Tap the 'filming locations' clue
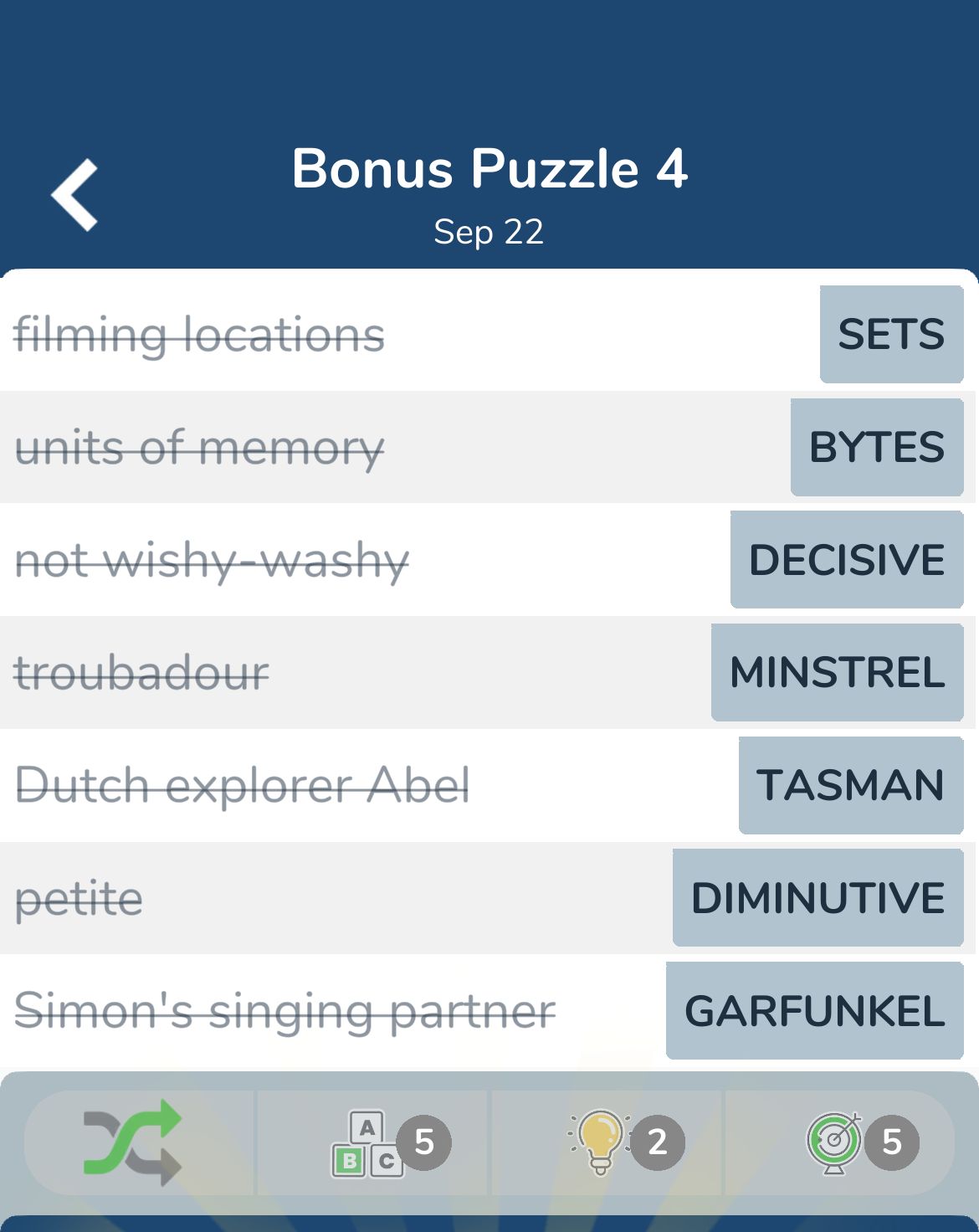This screenshot has width=979, height=1232. click(199, 335)
